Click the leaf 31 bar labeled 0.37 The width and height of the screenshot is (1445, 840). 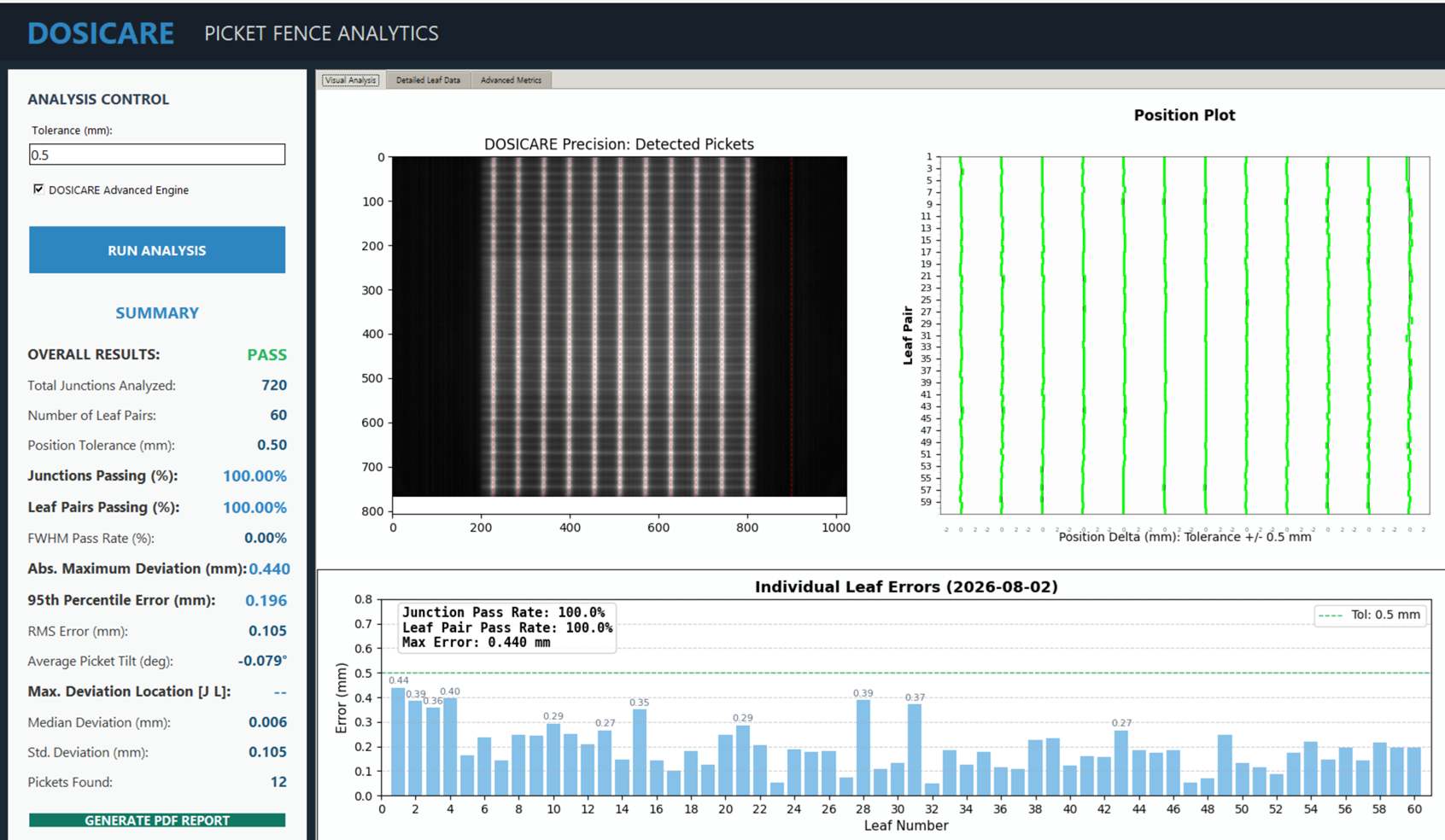(x=915, y=750)
